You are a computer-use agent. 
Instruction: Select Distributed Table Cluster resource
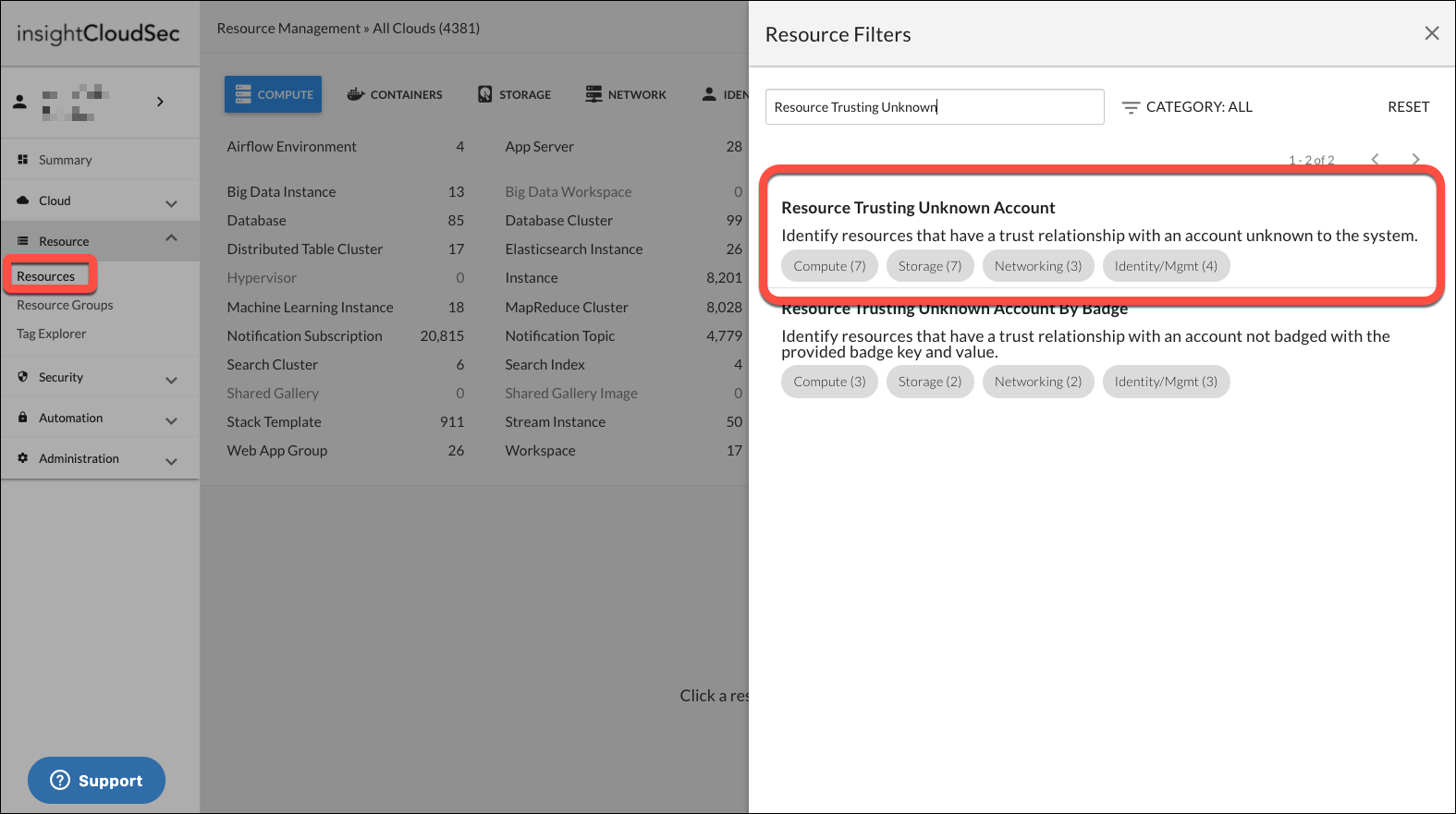346,249
